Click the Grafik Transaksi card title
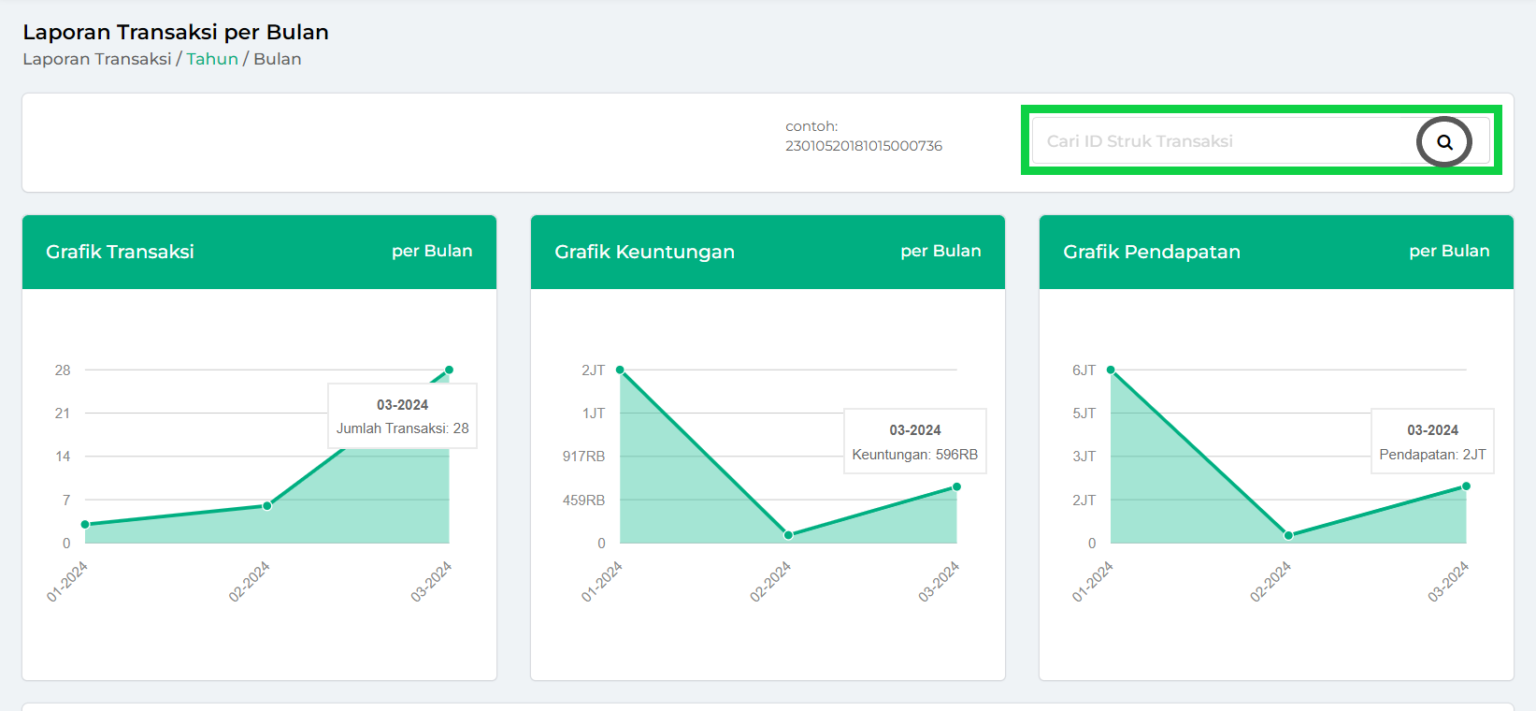This screenshot has width=1536, height=711. [x=120, y=252]
